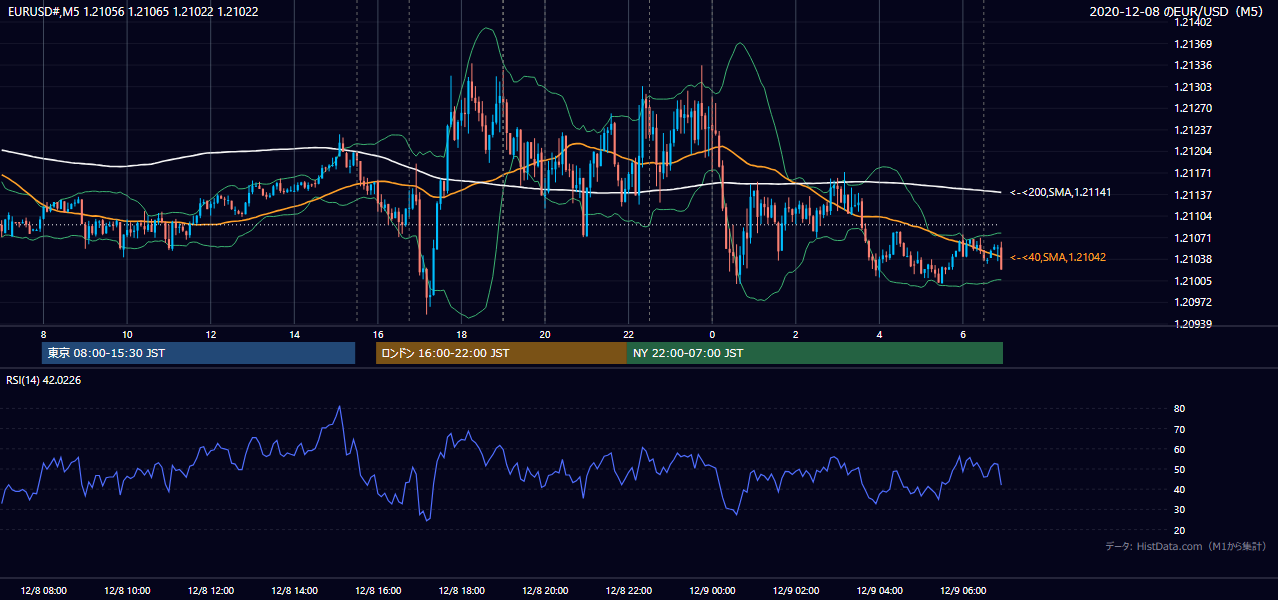
Task: Click hour tick 0 below the price chart
Action: click(x=712, y=334)
